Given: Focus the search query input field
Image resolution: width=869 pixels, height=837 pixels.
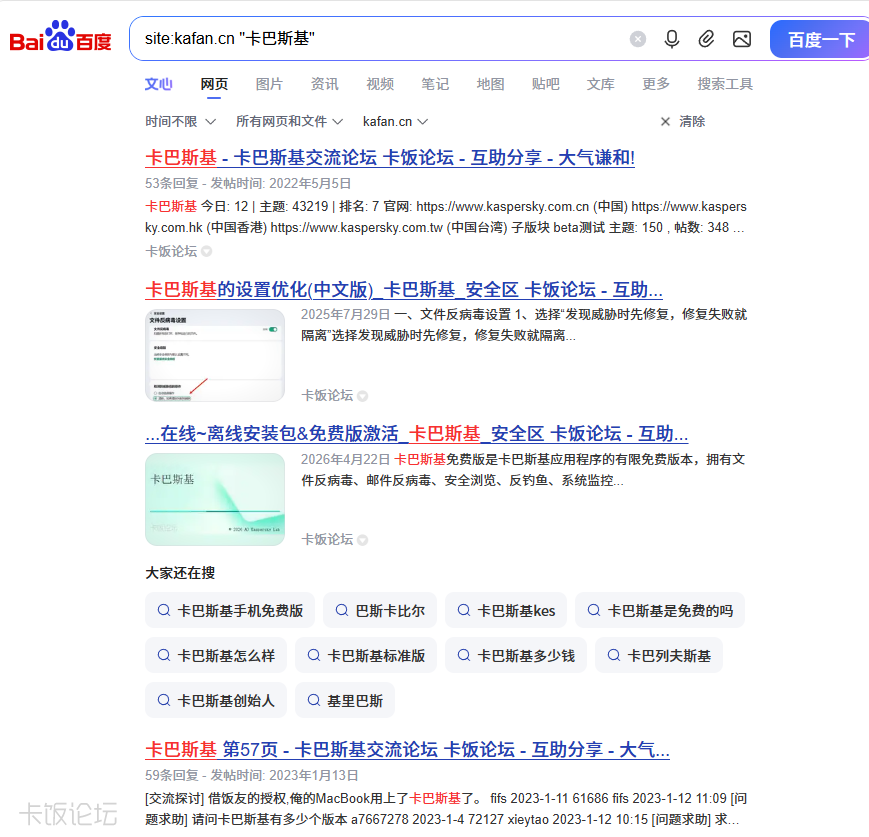Looking at the screenshot, I should pyautogui.click(x=382, y=39).
